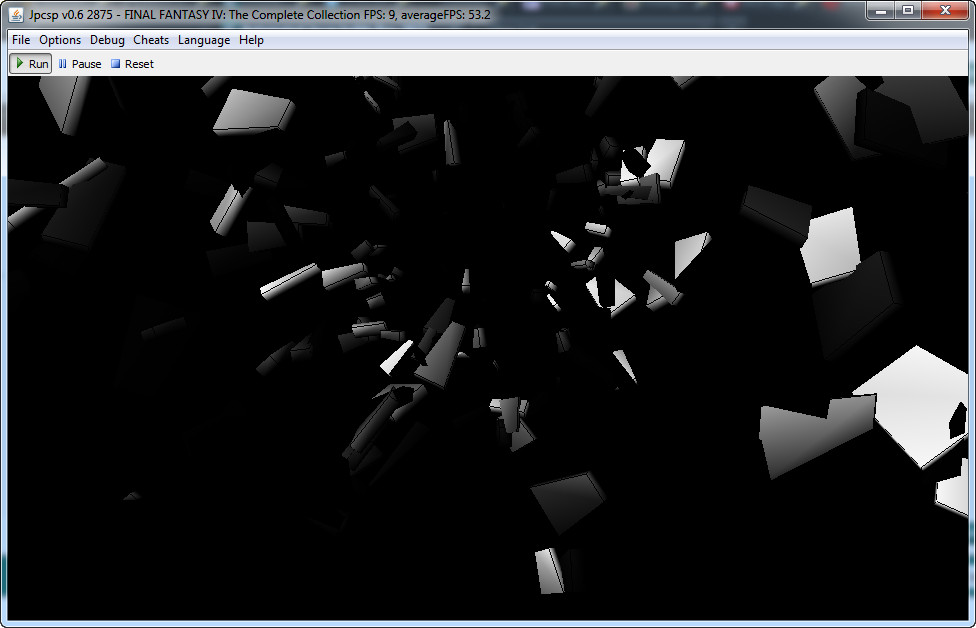Open the Options menu

pyautogui.click(x=60, y=40)
